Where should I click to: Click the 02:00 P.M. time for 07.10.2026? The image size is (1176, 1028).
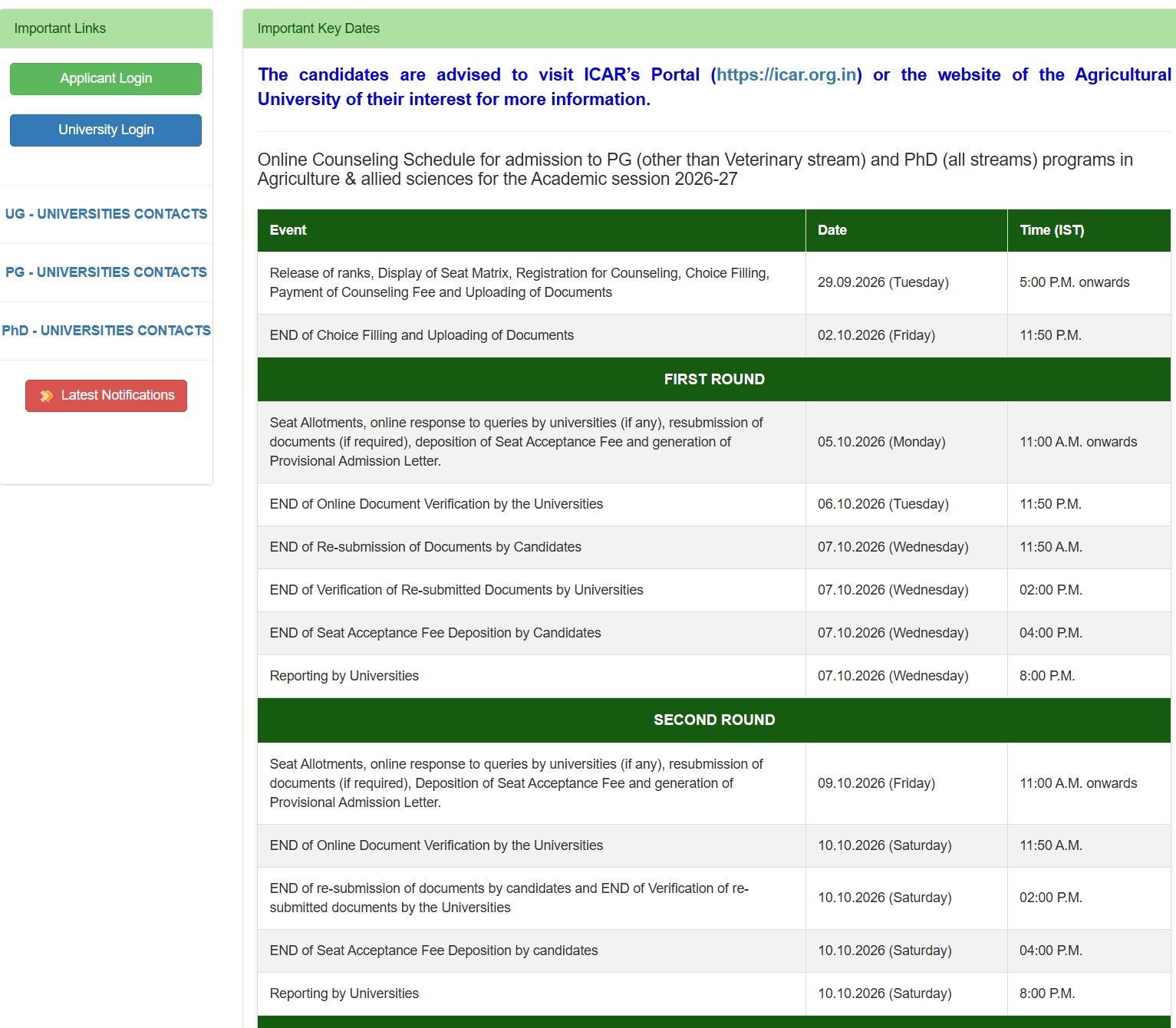pos(1050,590)
